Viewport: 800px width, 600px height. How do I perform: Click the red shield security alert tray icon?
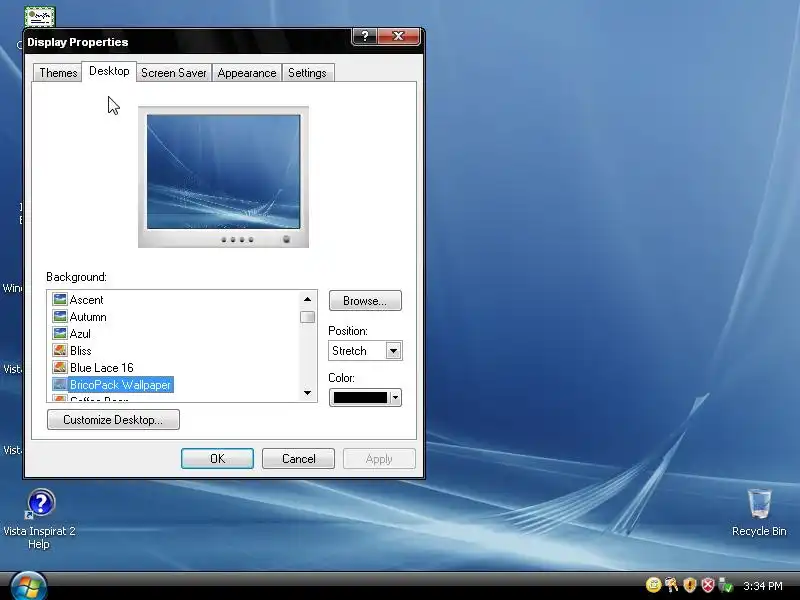[x=708, y=585]
